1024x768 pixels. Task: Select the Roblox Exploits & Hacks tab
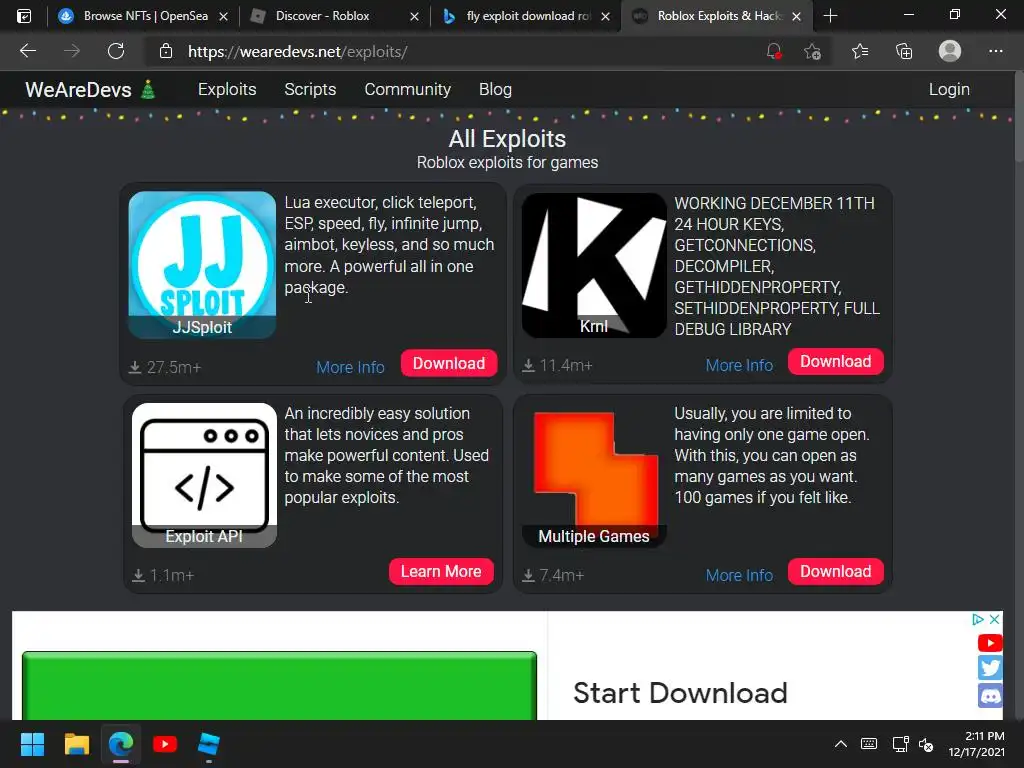point(716,16)
